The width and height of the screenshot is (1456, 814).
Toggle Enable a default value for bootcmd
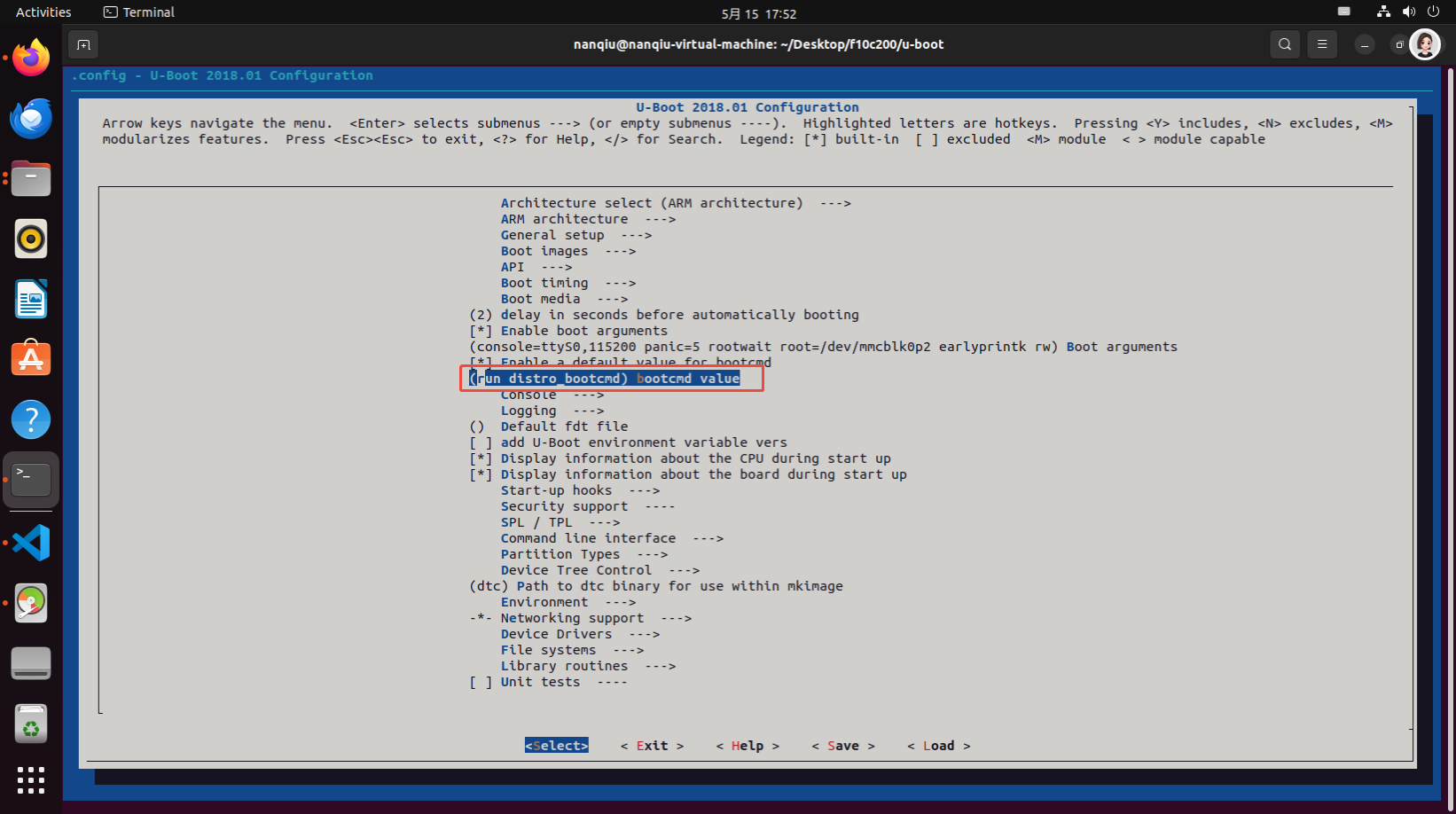pyautogui.click(x=620, y=363)
